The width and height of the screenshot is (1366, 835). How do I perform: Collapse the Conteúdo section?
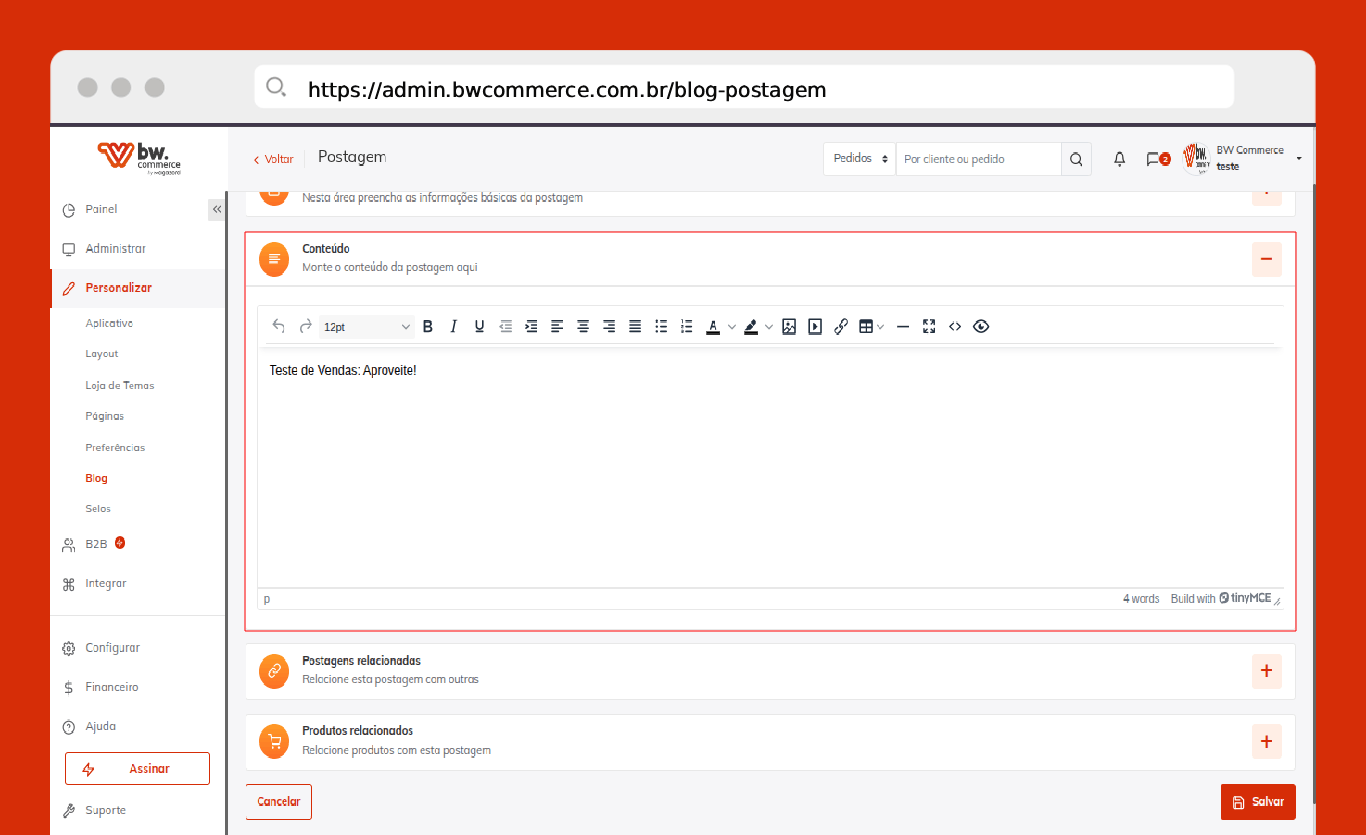click(x=1266, y=259)
